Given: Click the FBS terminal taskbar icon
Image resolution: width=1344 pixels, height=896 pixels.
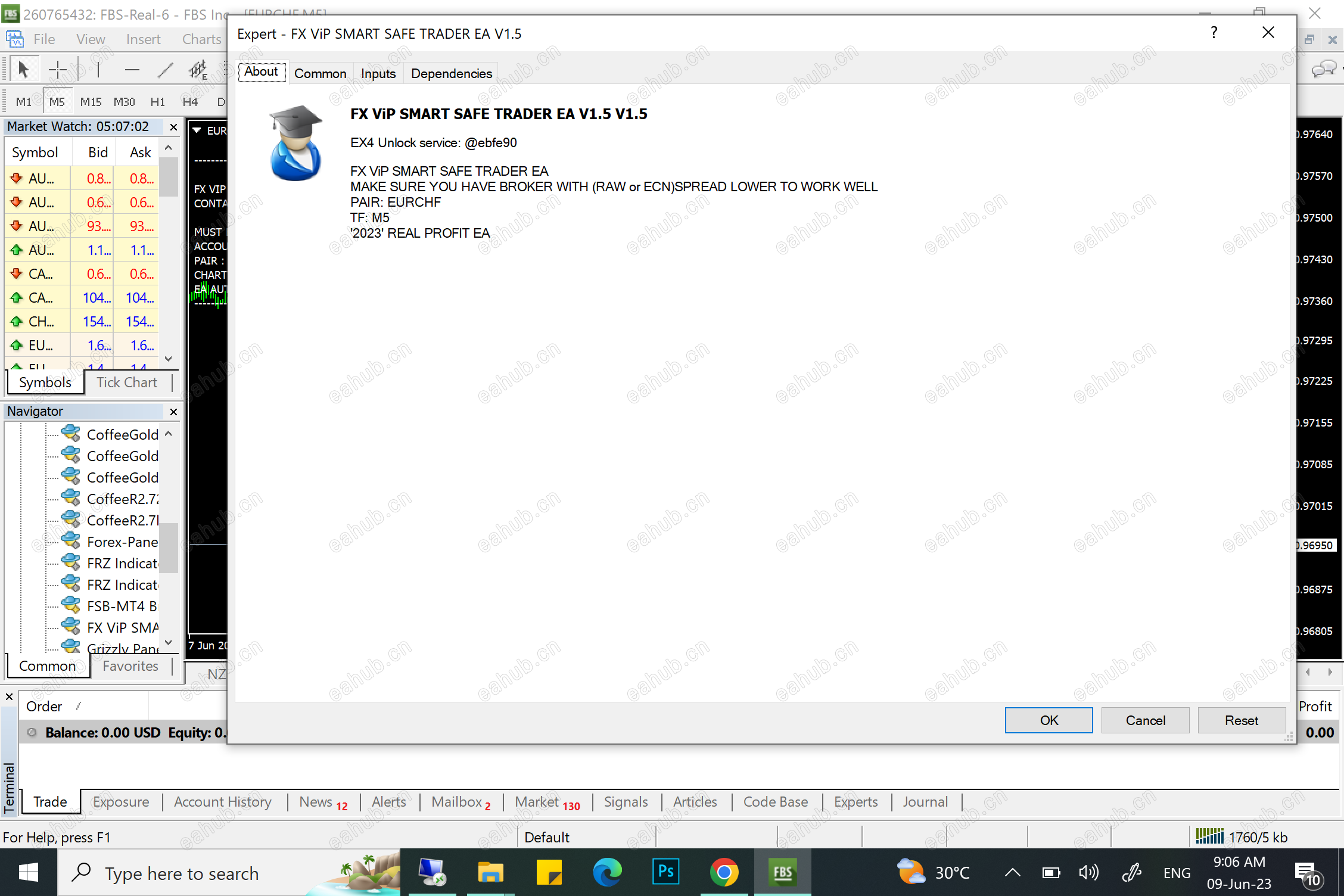Looking at the screenshot, I should [782, 873].
